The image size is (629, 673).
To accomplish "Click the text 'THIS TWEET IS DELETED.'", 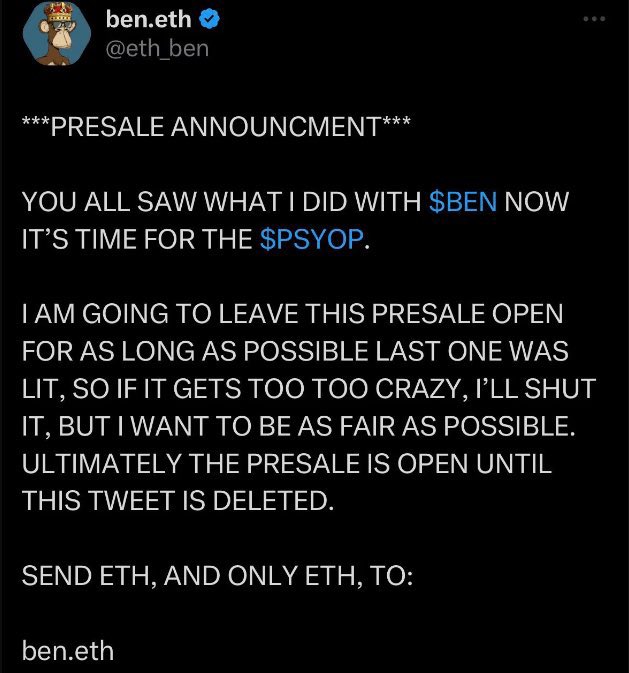I will 178,501.
